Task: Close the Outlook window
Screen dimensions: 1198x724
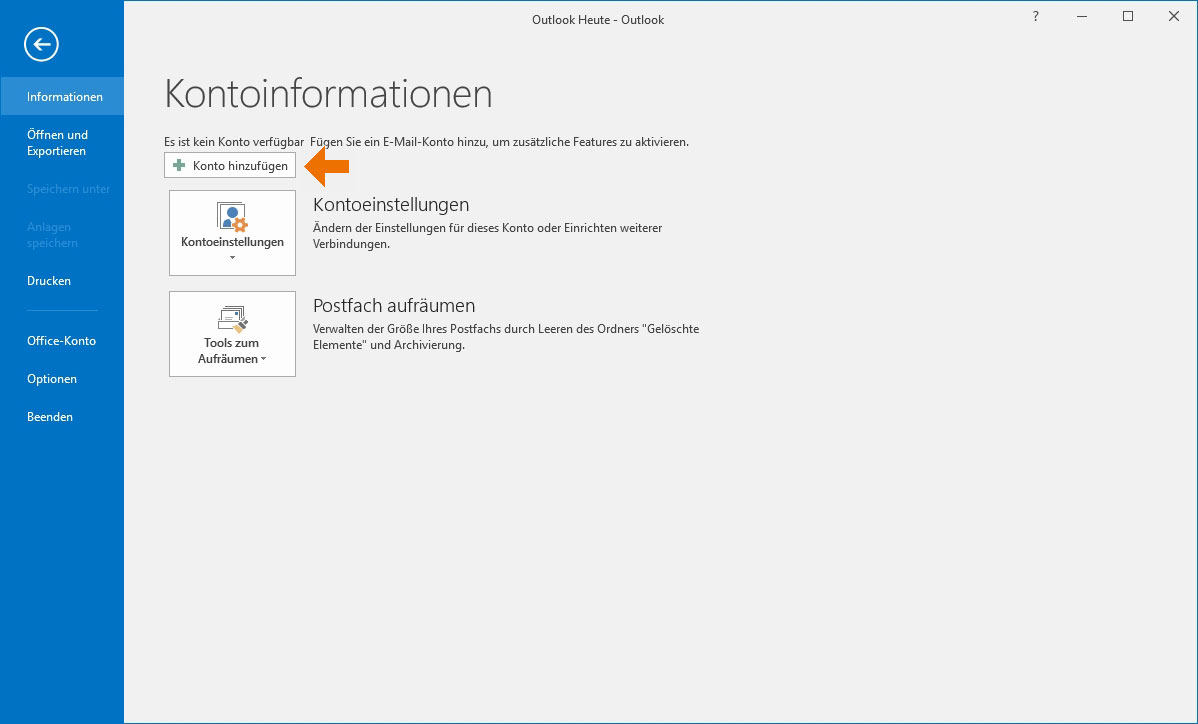Action: 1174,16
